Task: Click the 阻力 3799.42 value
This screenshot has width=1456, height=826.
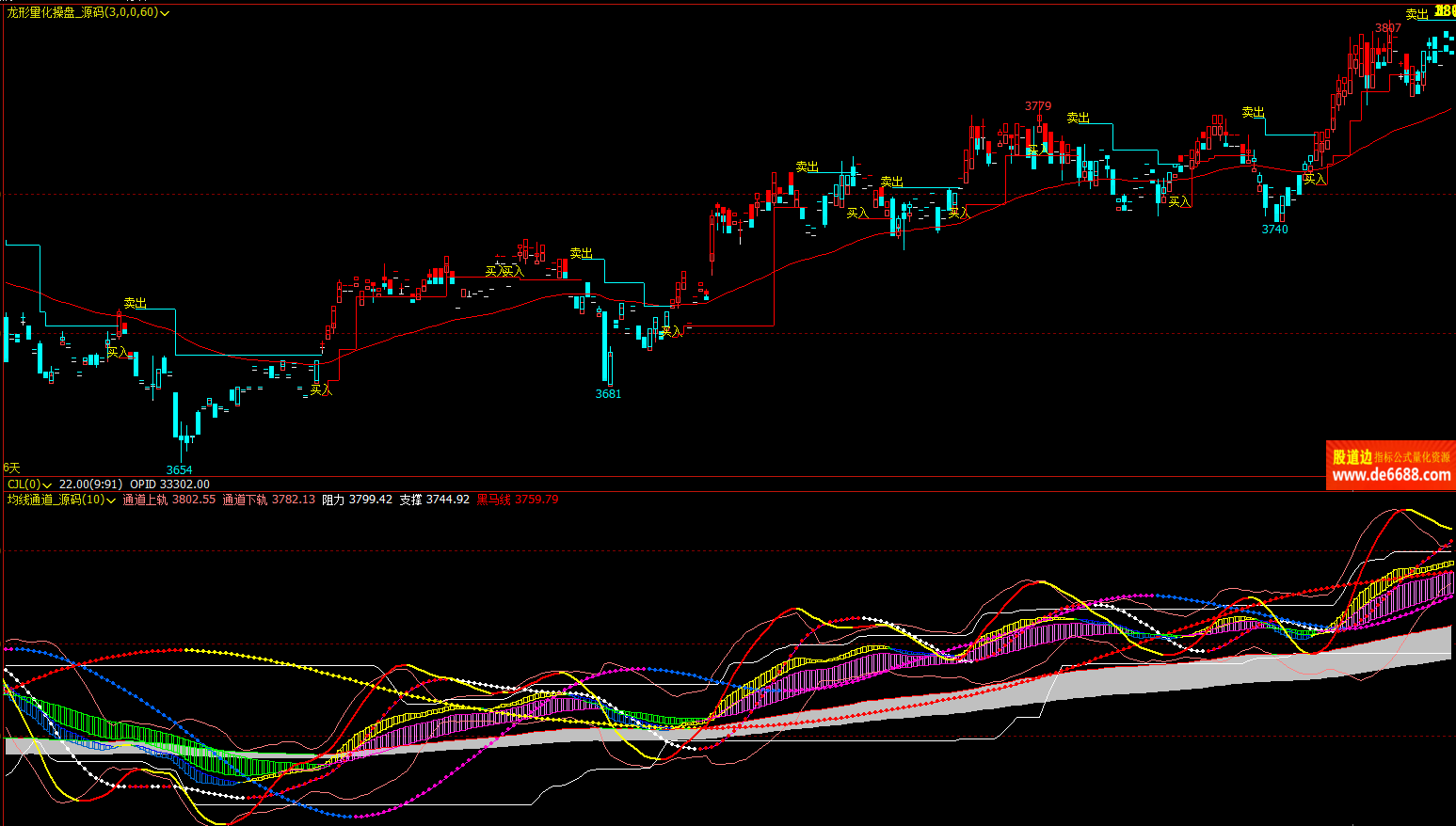Action: coord(358,500)
